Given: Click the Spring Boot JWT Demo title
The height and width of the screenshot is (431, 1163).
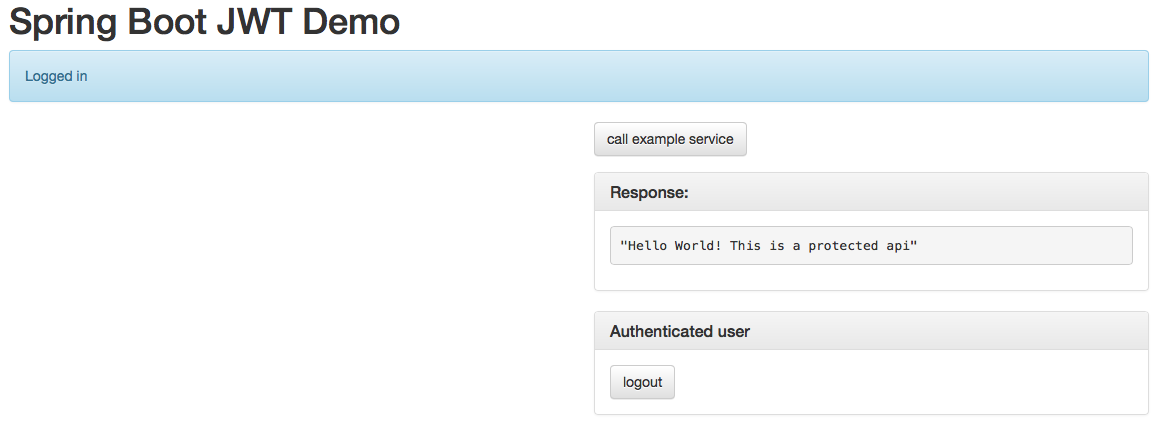Looking at the screenshot, I should pos(205,22).
